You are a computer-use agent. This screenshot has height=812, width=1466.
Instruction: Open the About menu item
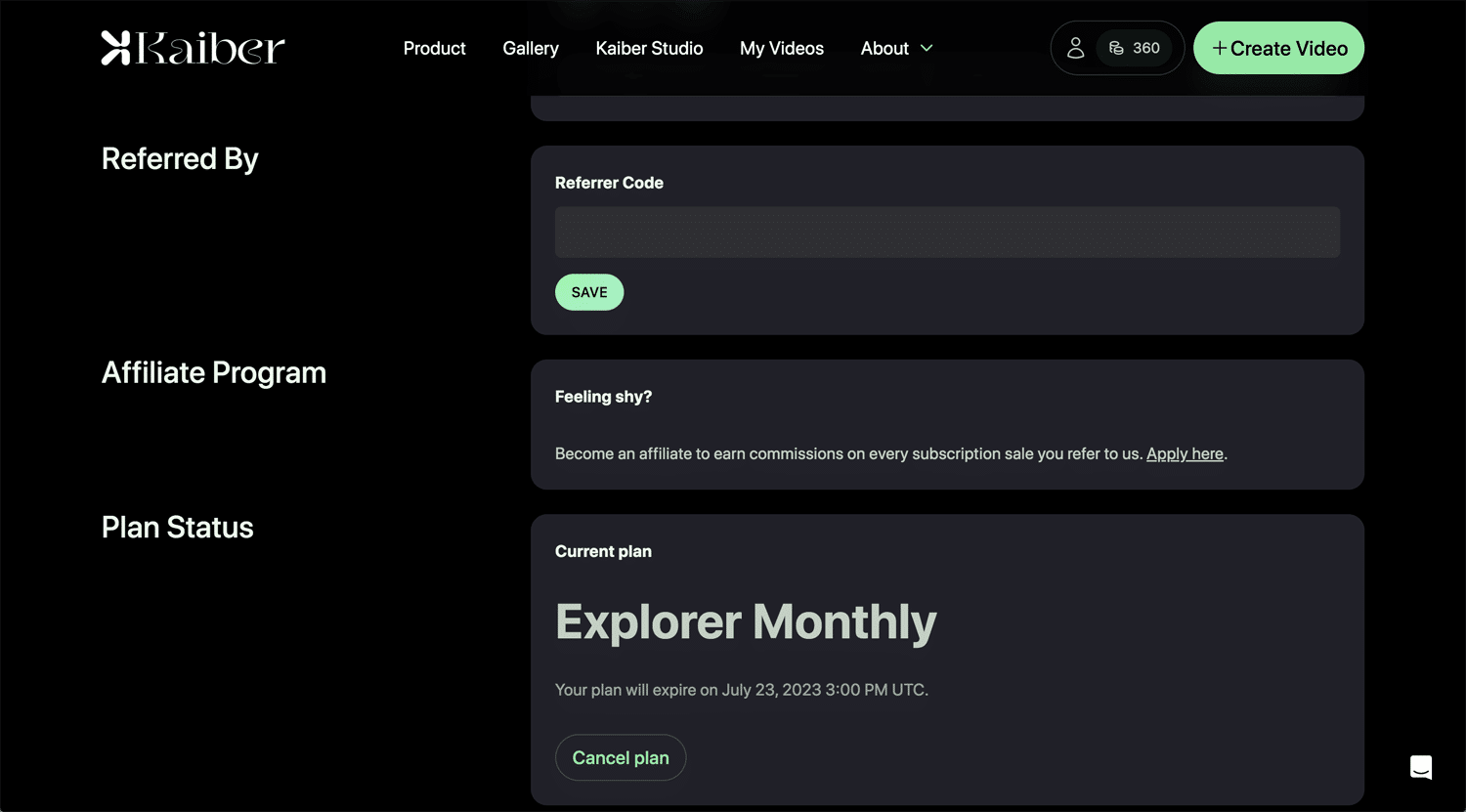(884, 48)
